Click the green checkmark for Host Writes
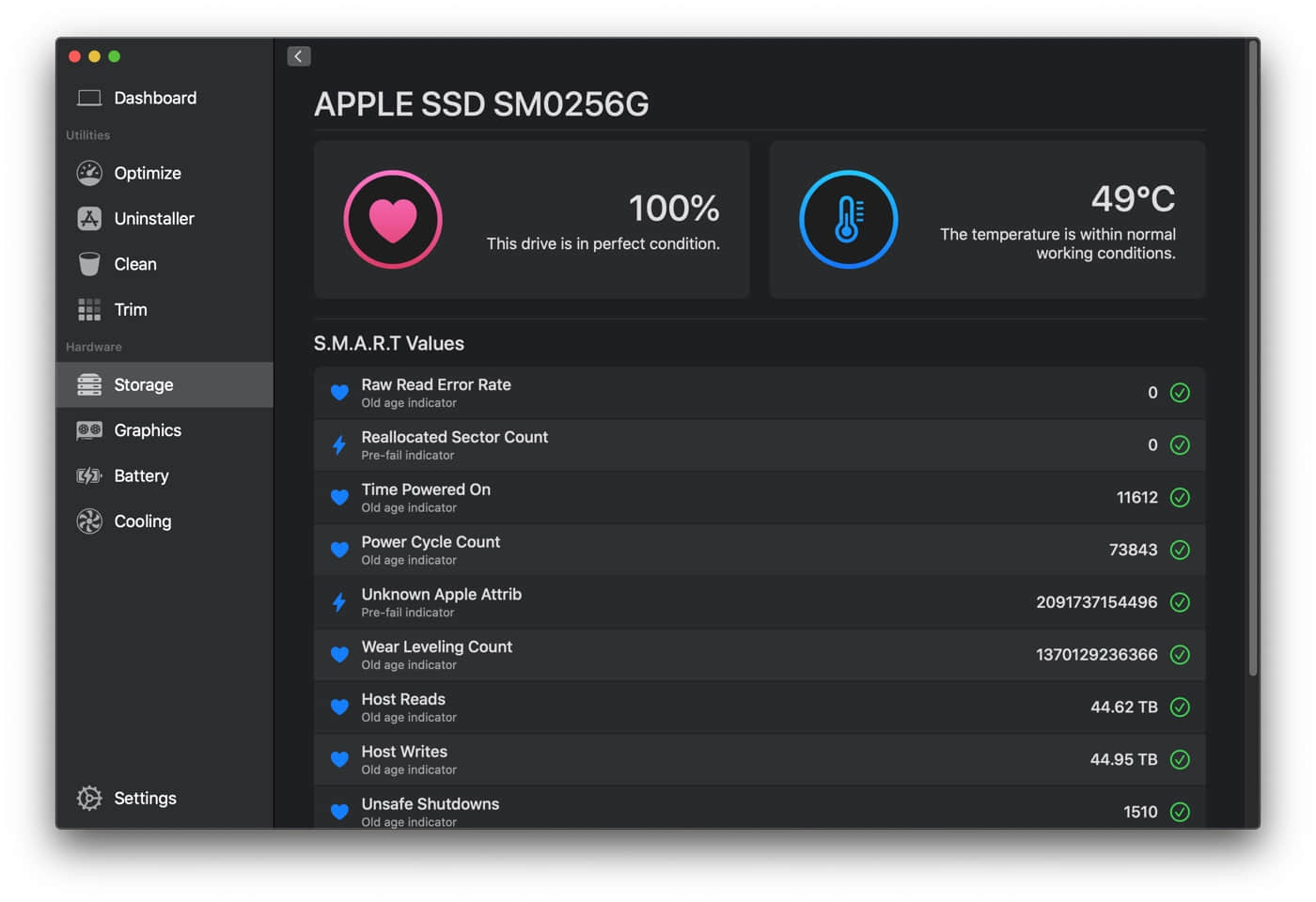The height and width of the screenshot is (902, 1316). tap(1180, 760)
